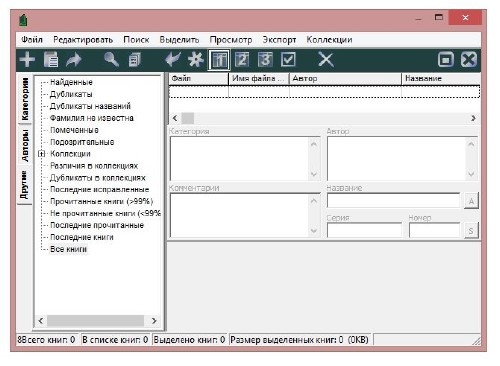500x366 pixels.
Task: Select Дубликаты в коллекциях tree item
Action: click(98, 178)
